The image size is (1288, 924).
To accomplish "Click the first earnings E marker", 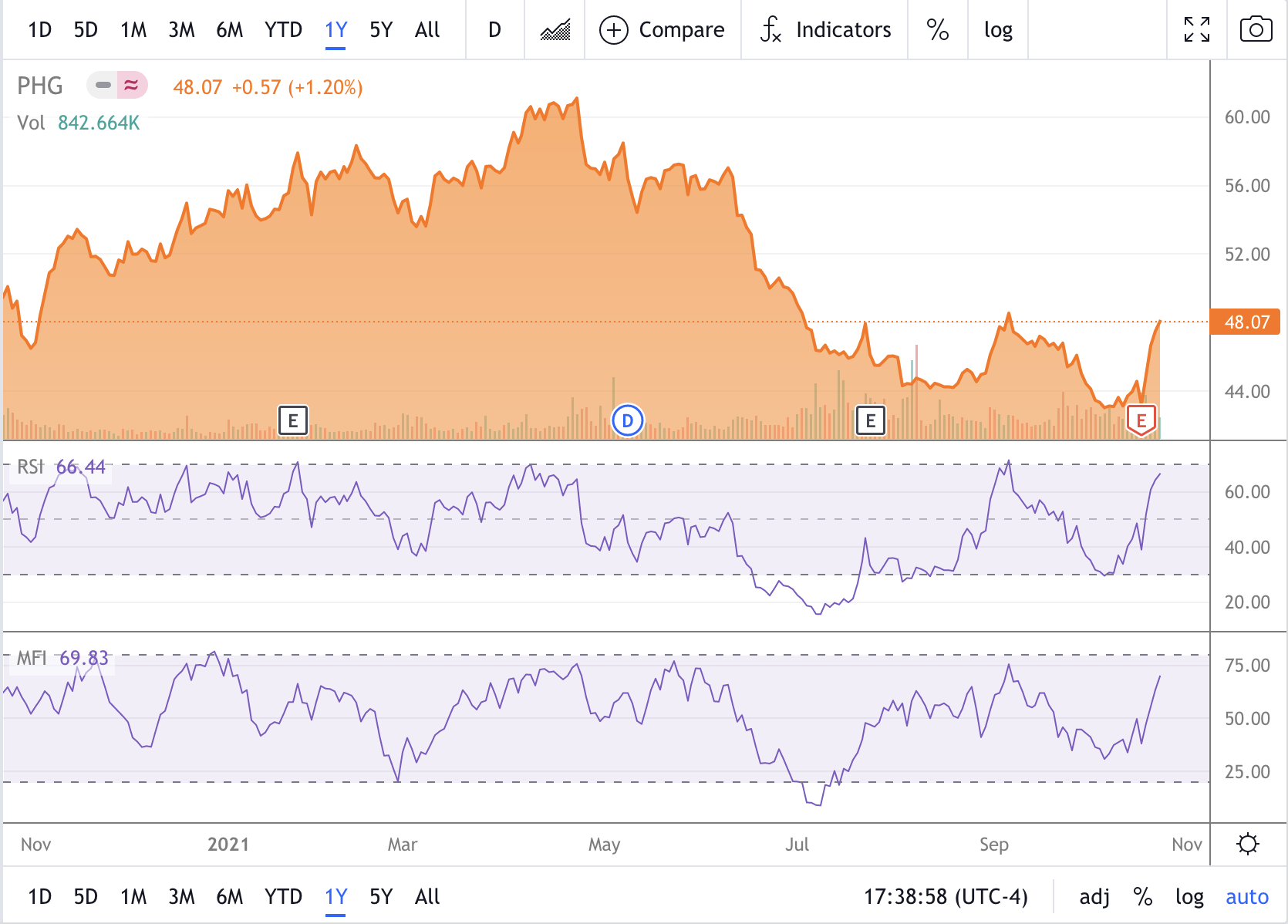I will 293,421.
